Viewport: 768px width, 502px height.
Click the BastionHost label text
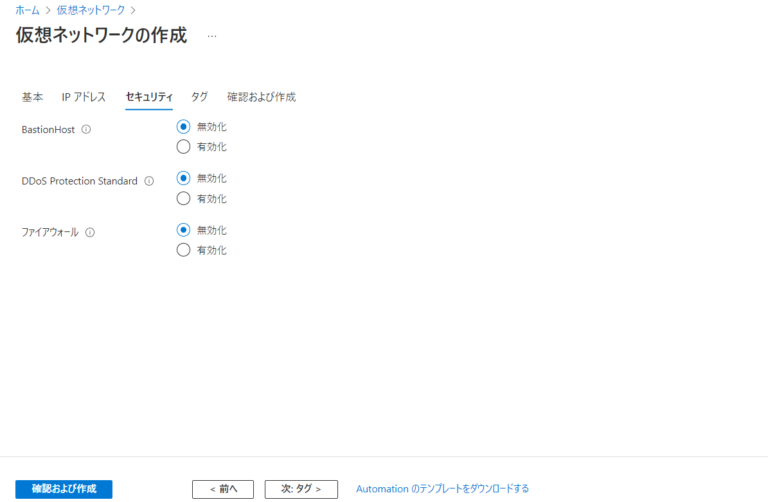point(48,130)
